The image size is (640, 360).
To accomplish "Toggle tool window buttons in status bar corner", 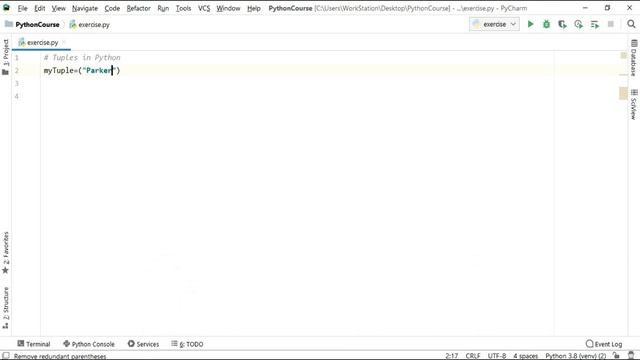I will (6, 356).
